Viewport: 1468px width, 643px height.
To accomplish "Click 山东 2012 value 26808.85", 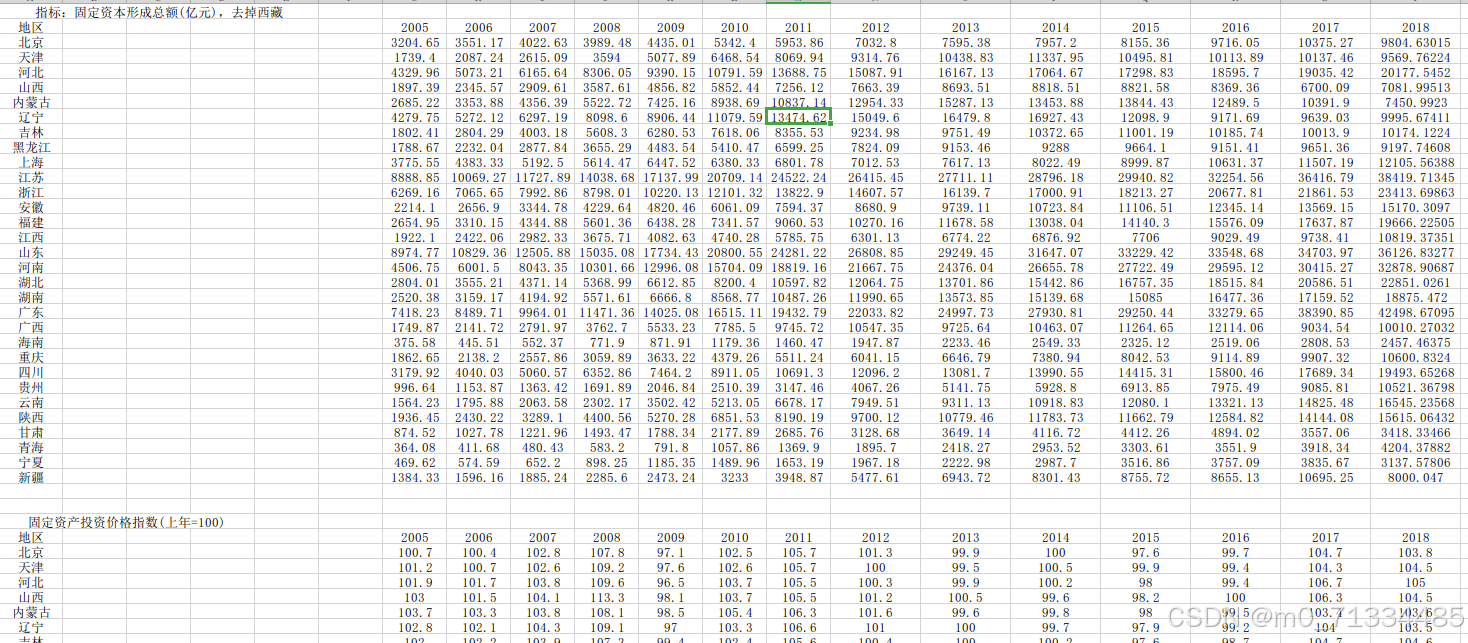I will [876, 252].
